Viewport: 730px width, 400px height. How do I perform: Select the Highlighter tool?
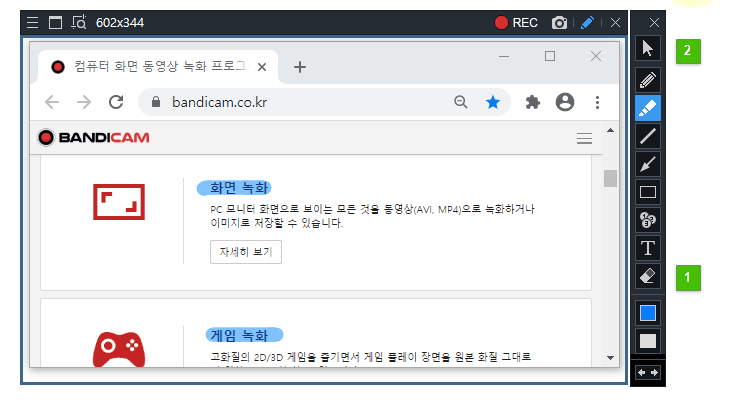(x=648, y=108)
